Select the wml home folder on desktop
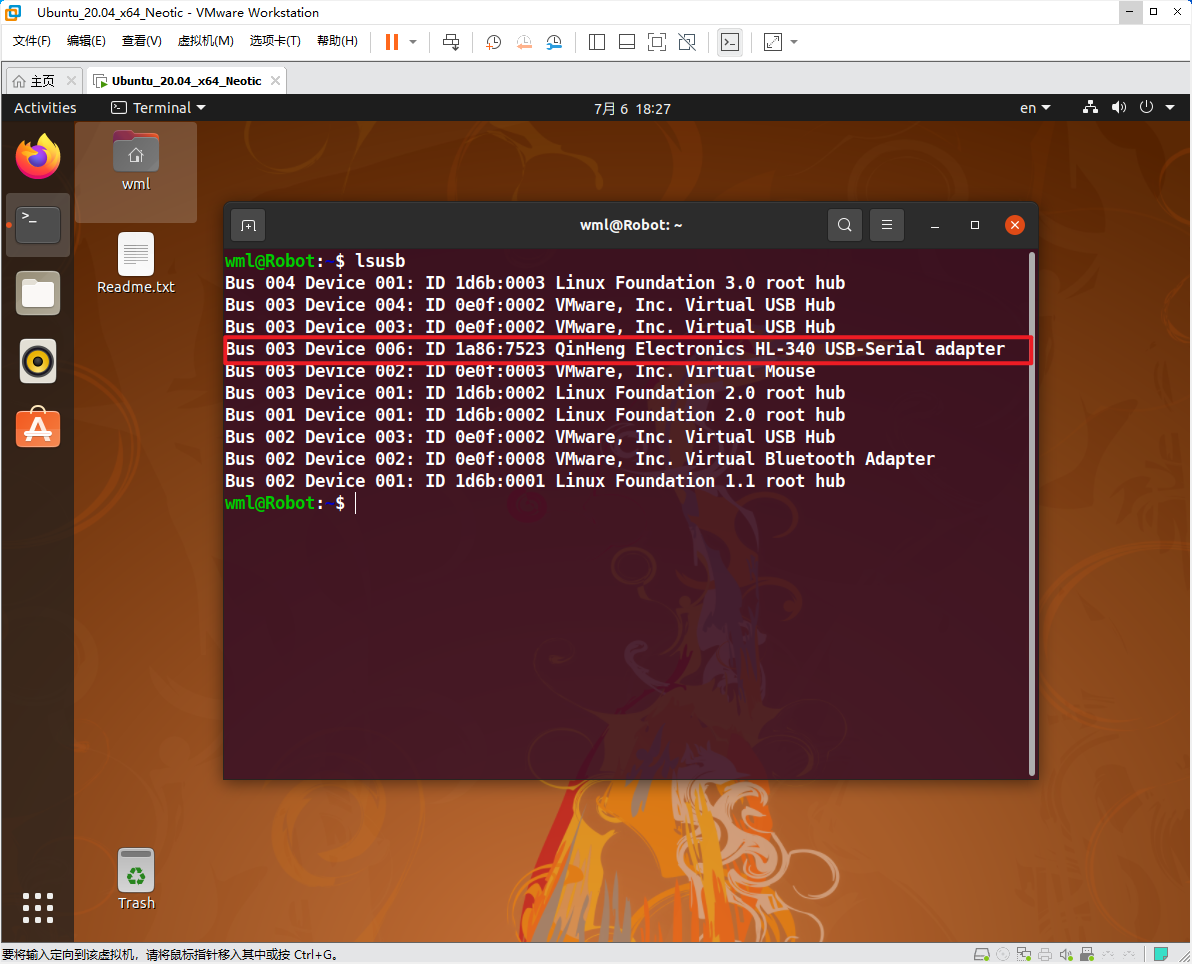The height and width of the screenshot is (964, 1192). click(x=136, y=161)
